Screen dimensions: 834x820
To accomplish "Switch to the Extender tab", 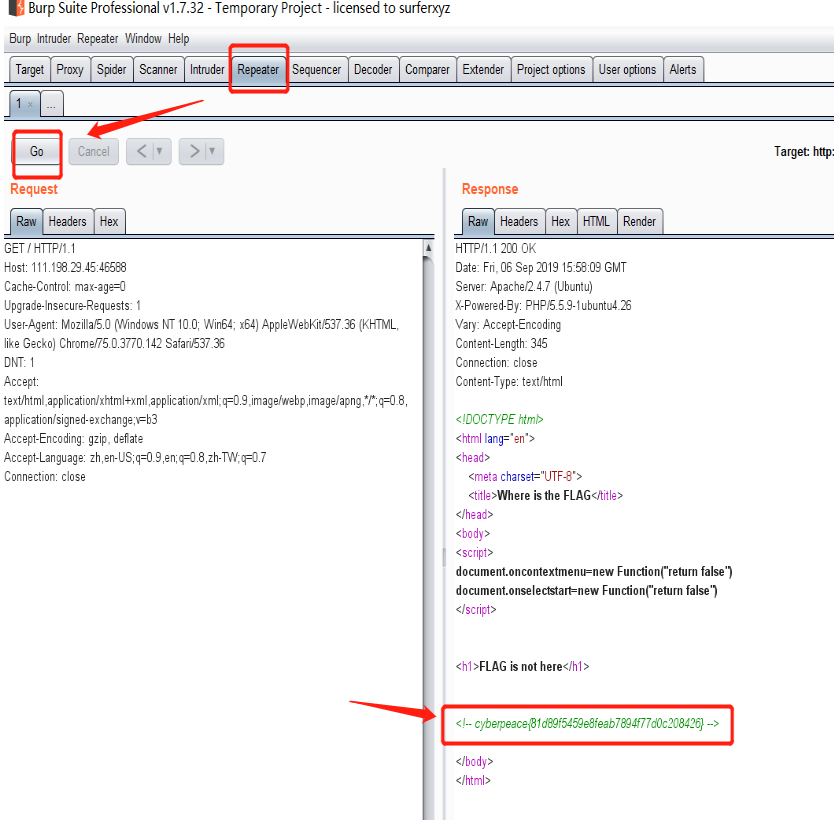I will [x=483, y=70].
